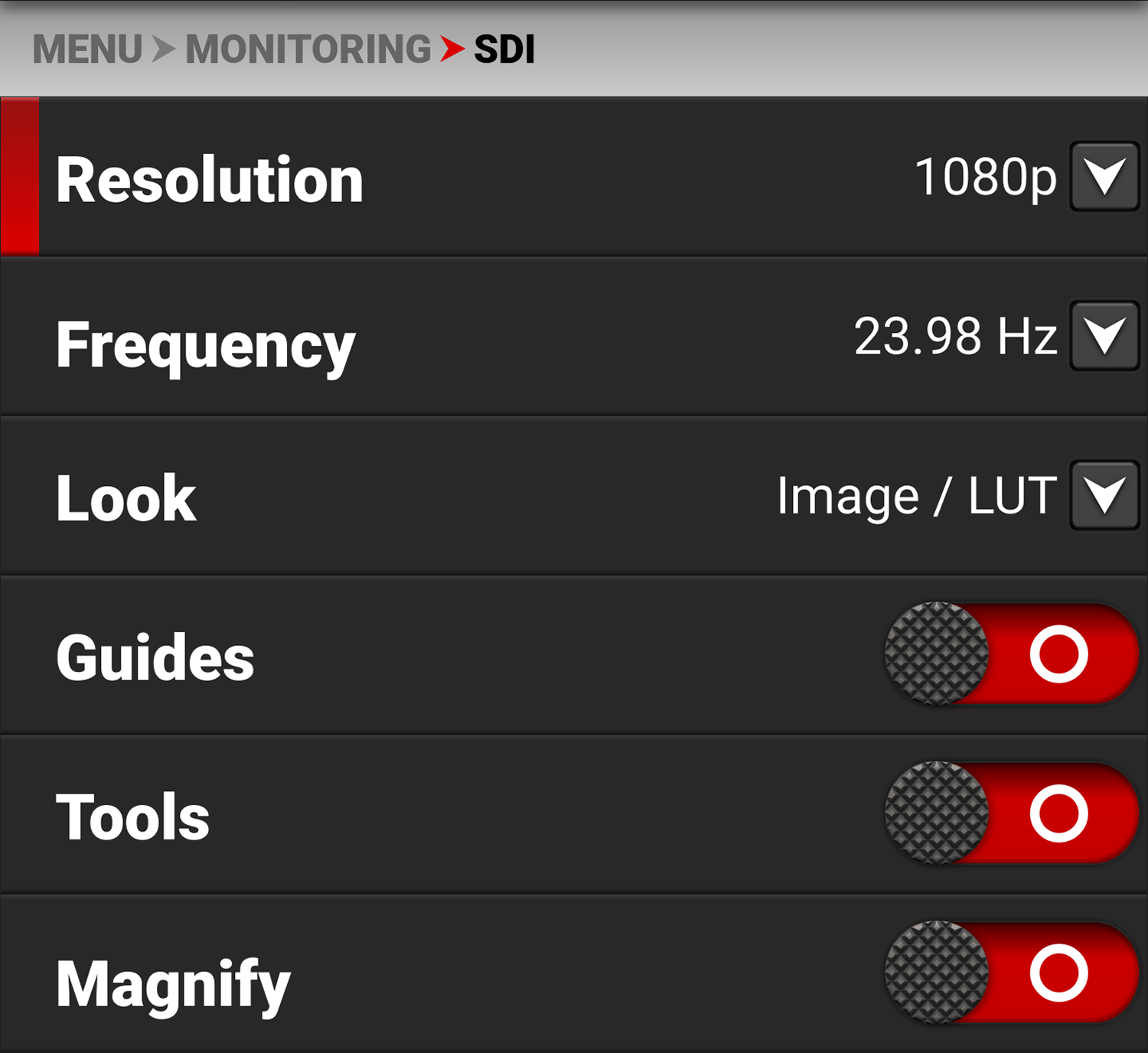Click the red selection bar beside Resolution

coord(20,176)
